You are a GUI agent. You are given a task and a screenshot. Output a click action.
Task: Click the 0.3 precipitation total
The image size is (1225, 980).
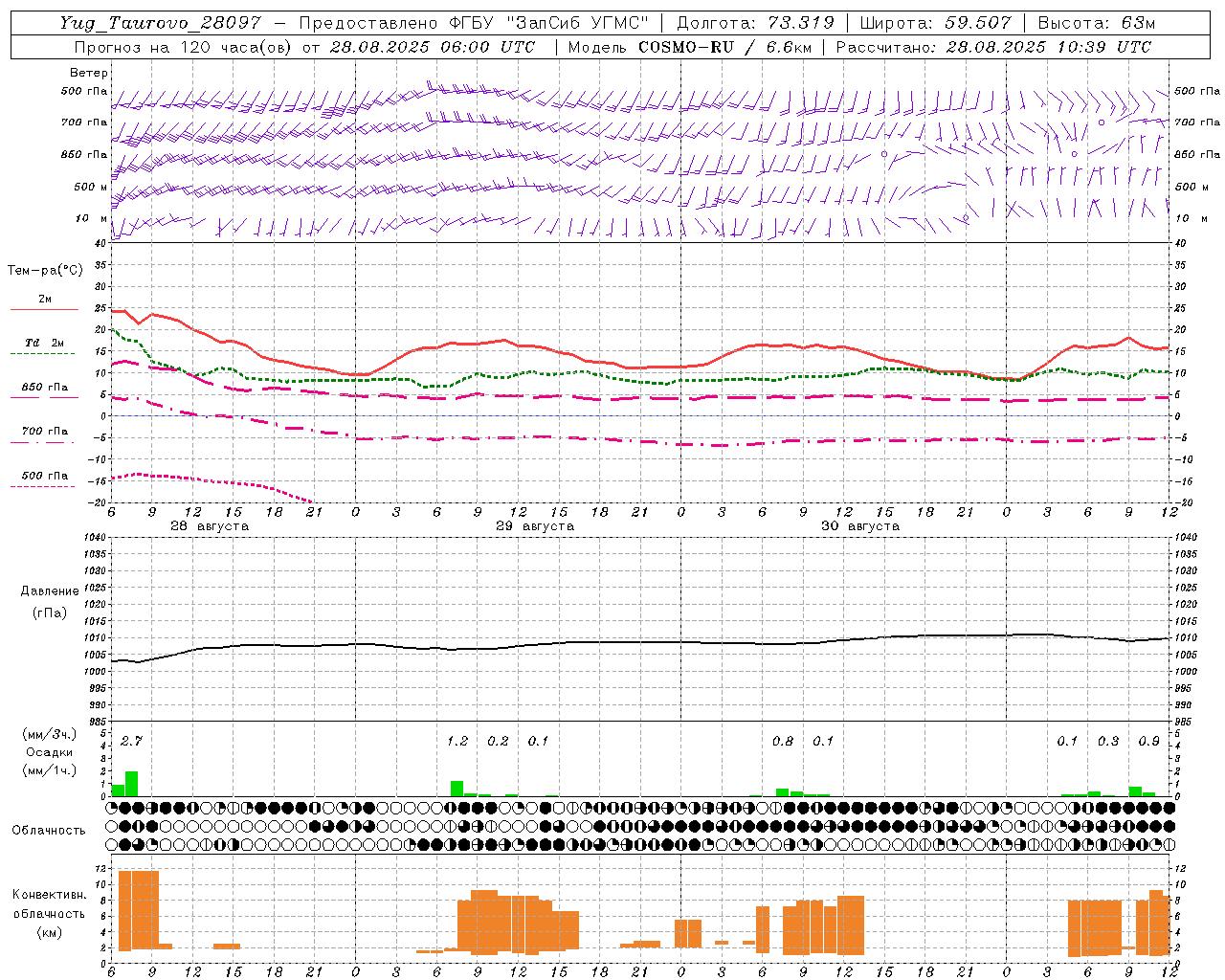(x=1108, y=742)
